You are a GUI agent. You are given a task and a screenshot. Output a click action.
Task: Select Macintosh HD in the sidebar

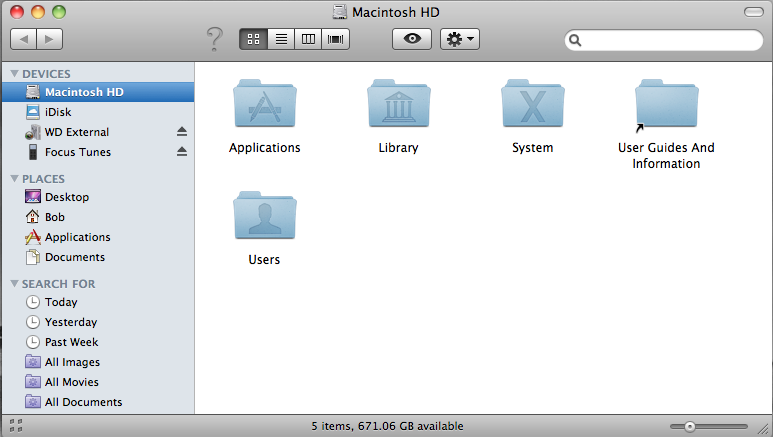[x=98, y=92]
